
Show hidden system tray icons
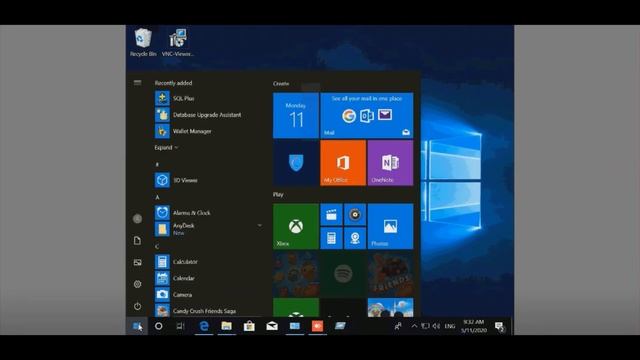pos(414,326)
